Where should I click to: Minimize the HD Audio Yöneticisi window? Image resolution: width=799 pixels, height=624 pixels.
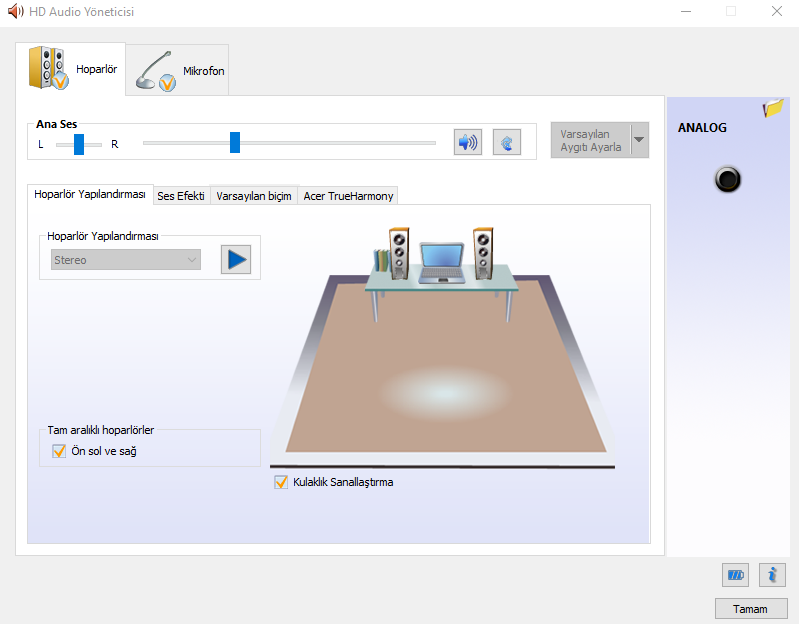(686, 11)
